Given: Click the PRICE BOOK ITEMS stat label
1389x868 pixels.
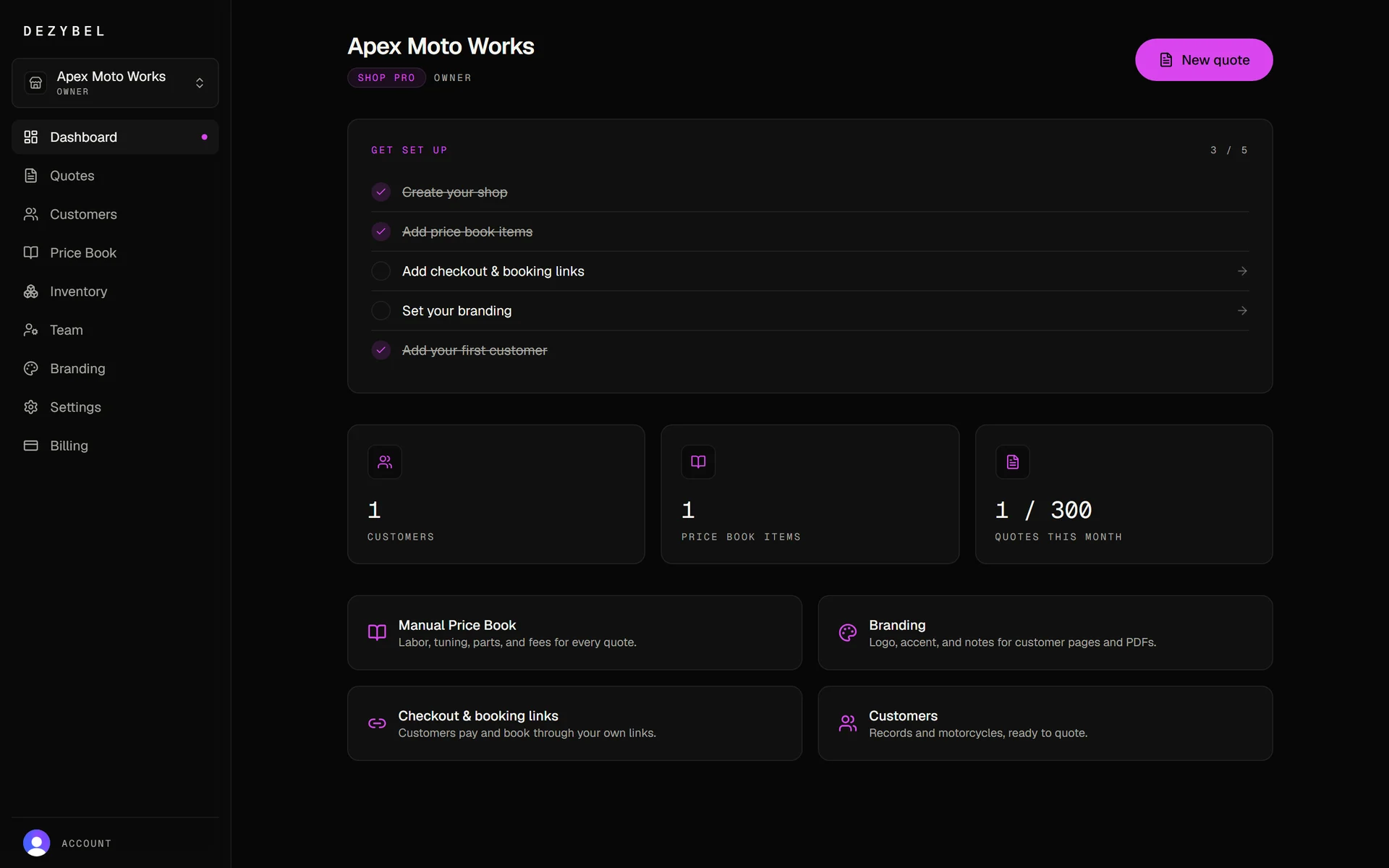Looking at the screenshot, I should pyautogui.click(x=741, y=537).
